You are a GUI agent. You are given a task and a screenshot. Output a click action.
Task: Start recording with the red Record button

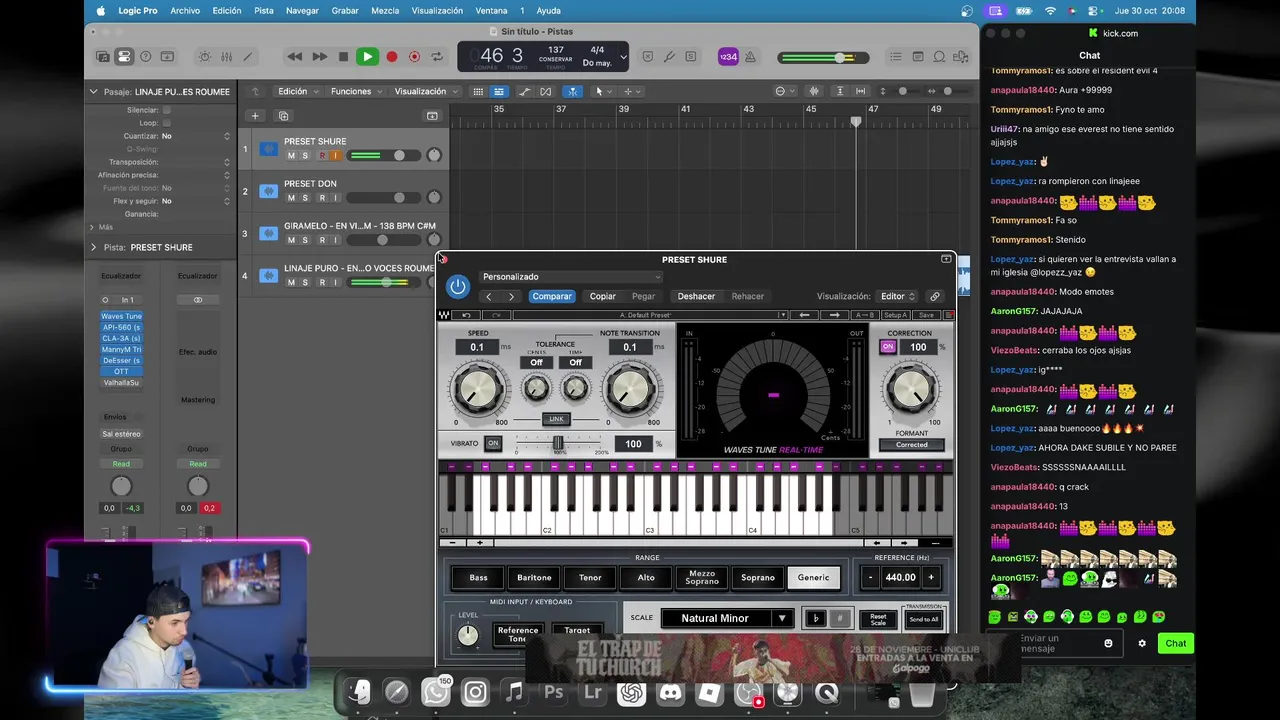click(392, 57)
